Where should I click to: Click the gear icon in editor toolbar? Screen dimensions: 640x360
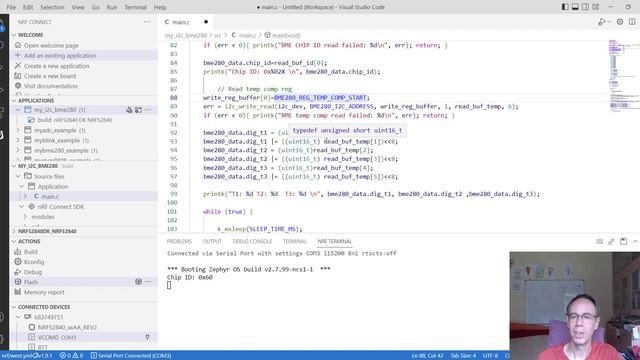620,22
